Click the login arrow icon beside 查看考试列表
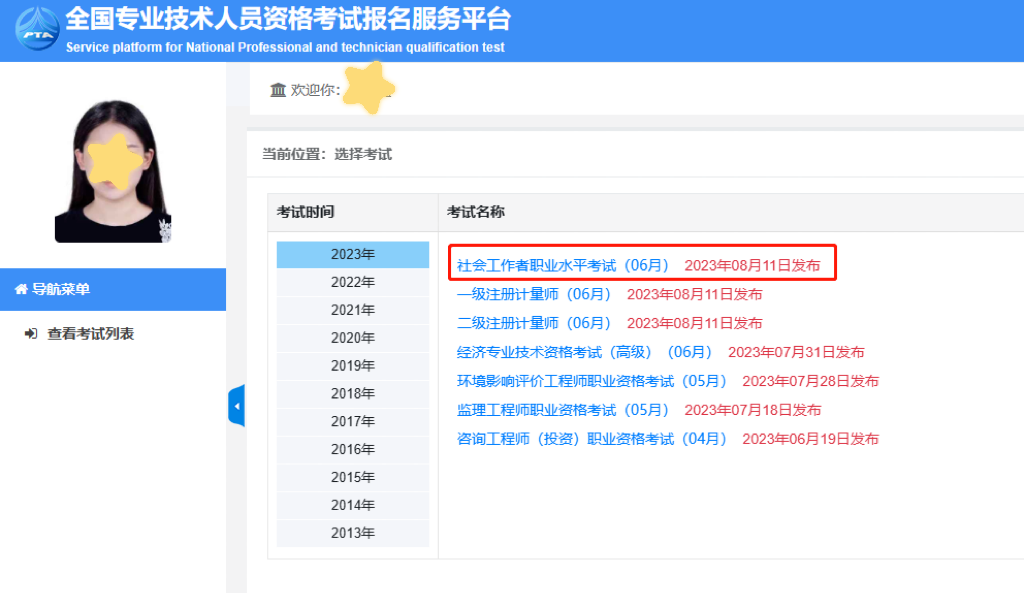Viewport: 1024px width, 593px height. [x=31, y=334]
